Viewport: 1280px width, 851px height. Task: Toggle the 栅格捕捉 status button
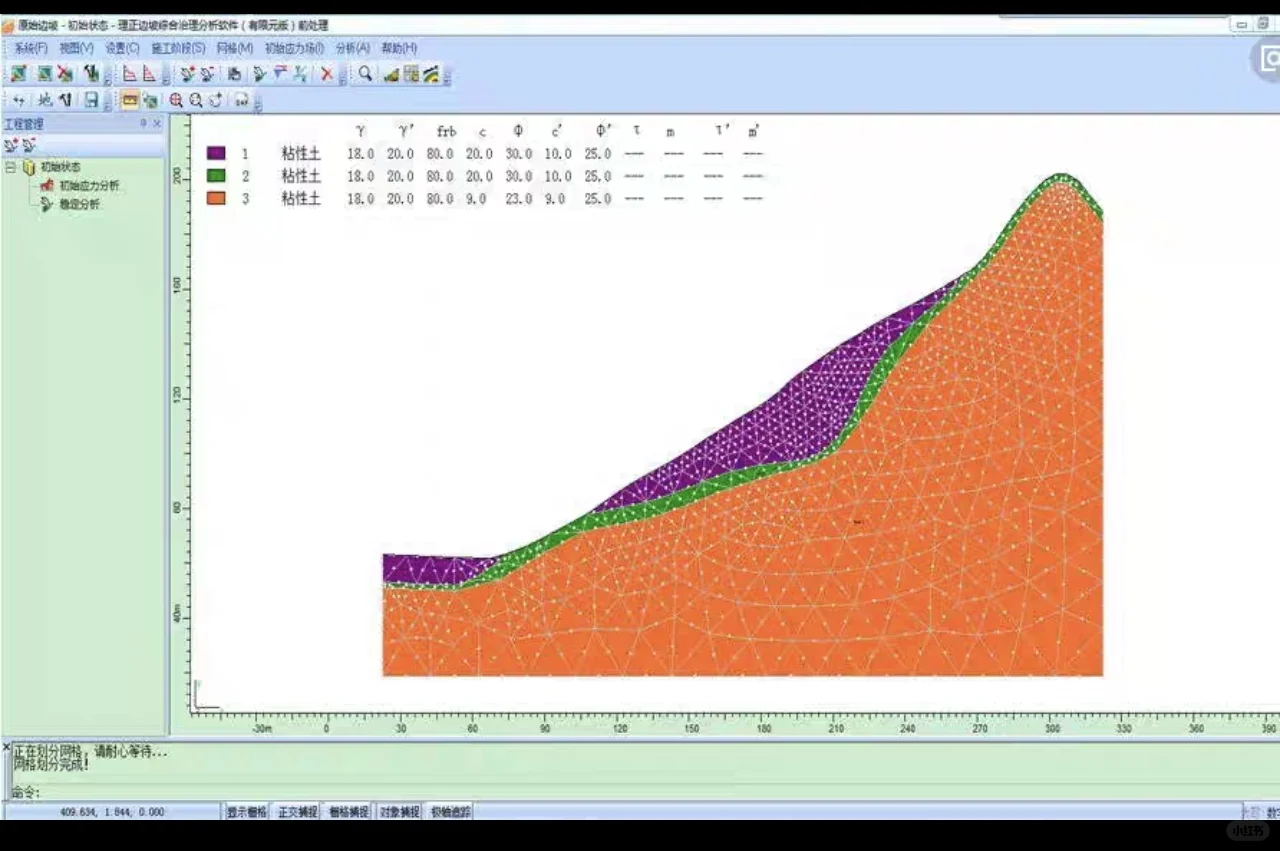tap(349, 812)
